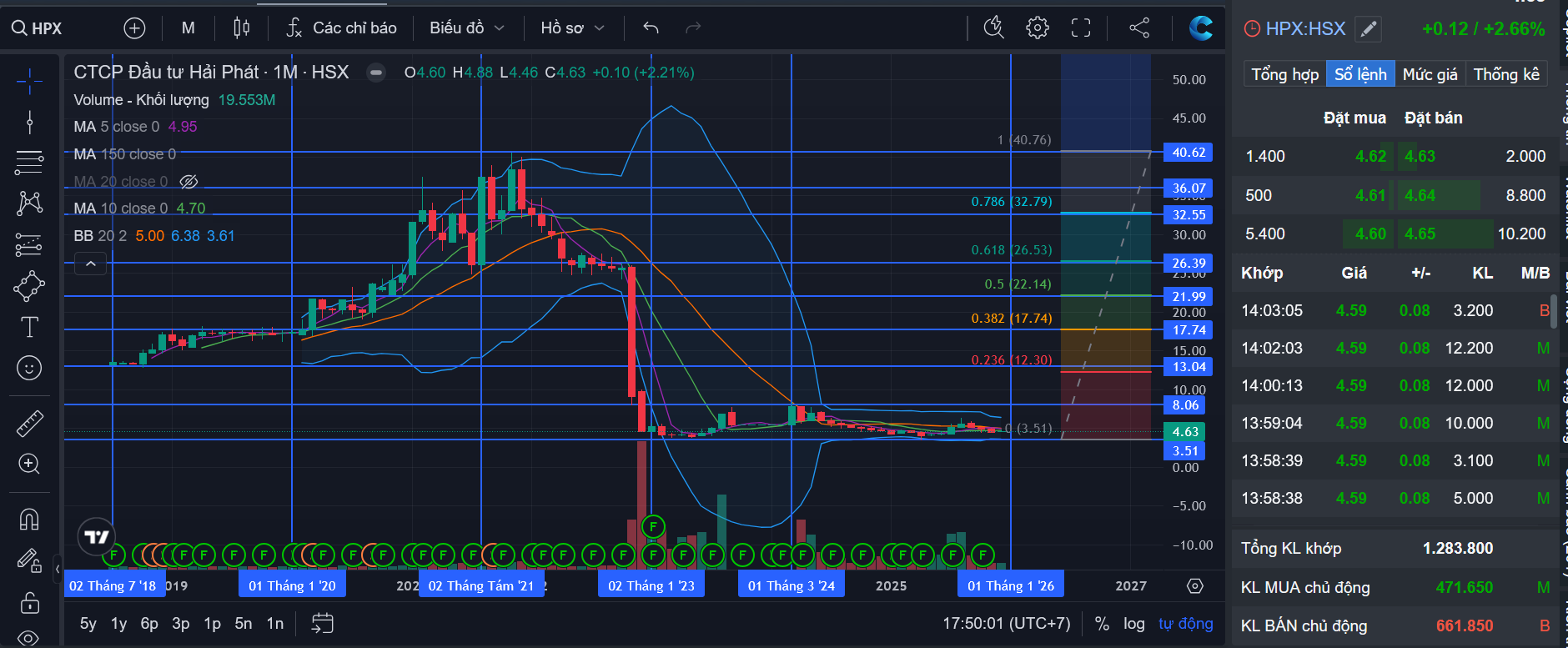Select BB 20 2 indicator legend

(154, 236)
